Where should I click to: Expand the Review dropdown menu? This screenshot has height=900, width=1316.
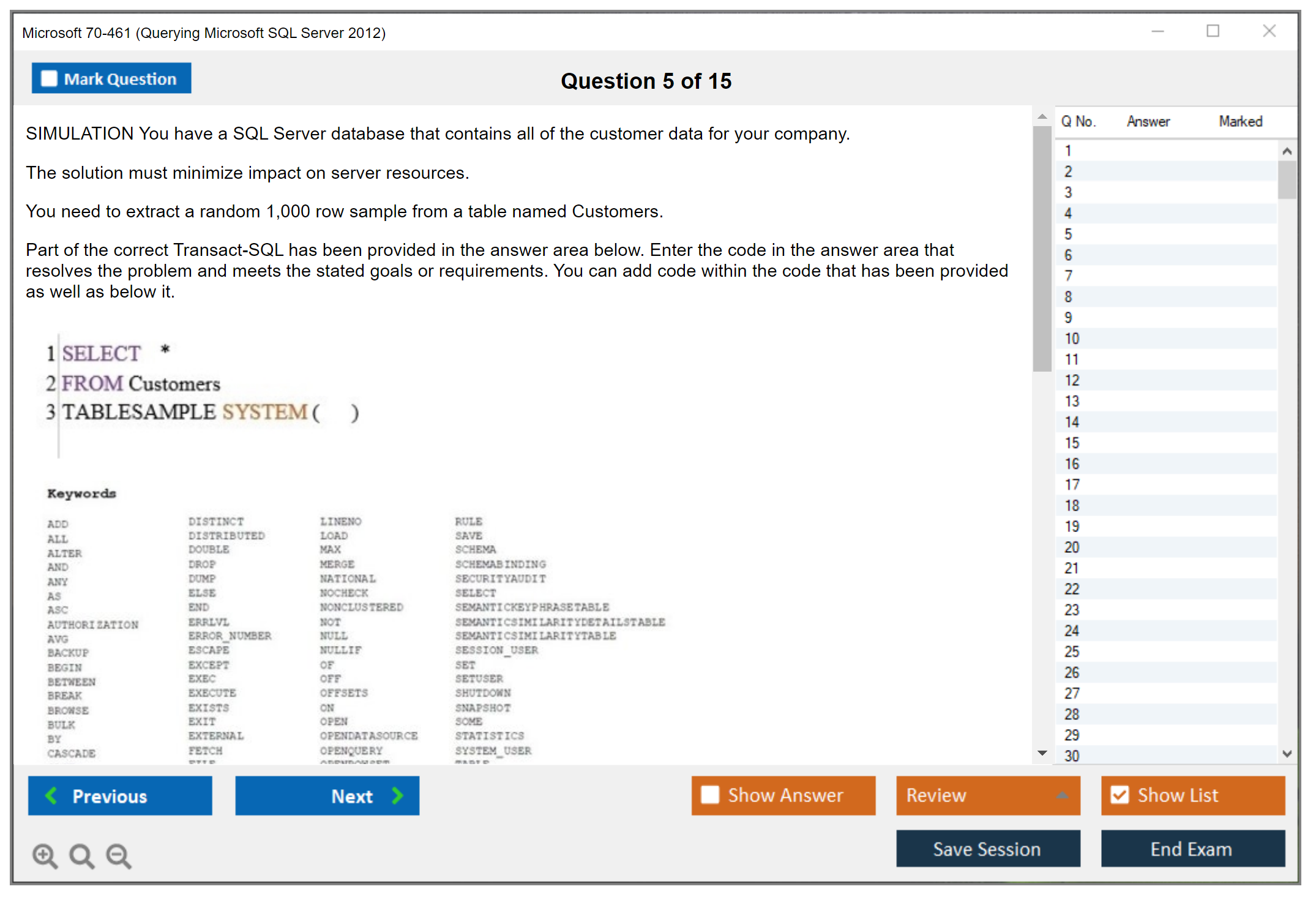(x=1062, y=795)
